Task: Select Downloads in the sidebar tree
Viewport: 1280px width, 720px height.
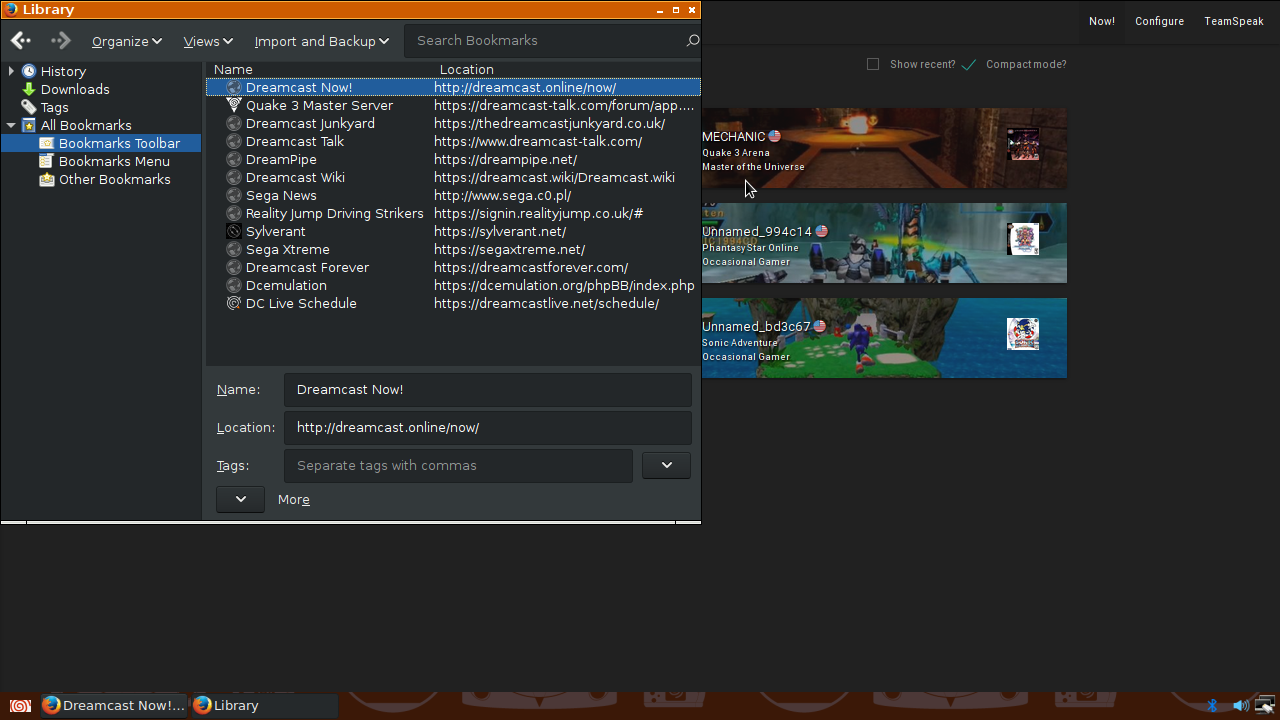Action: (x=75, y=89)
